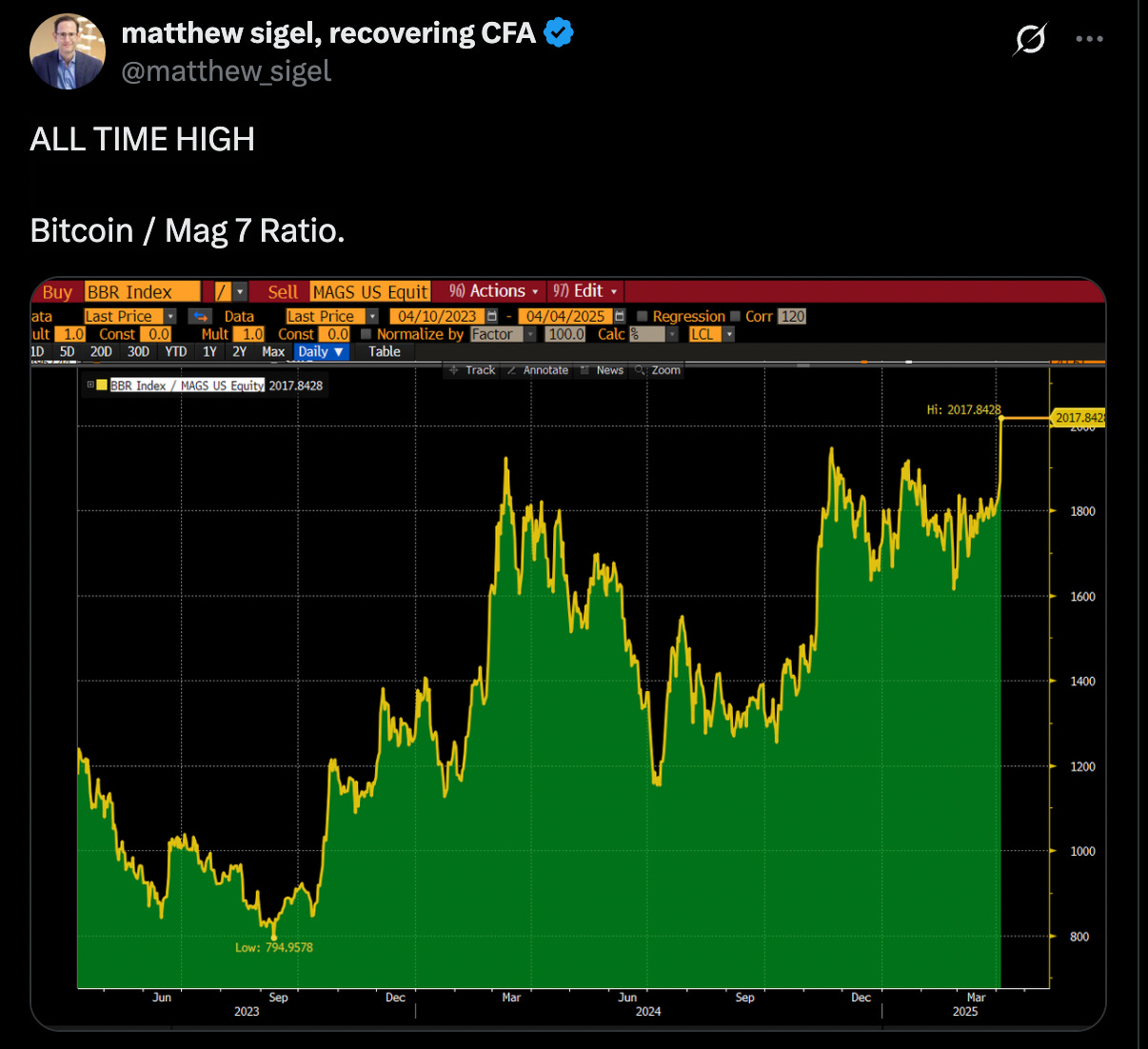Click the News chart button
Image resolution: width=1148 pixels, height=1049 pixels.
tap(603, 370)
